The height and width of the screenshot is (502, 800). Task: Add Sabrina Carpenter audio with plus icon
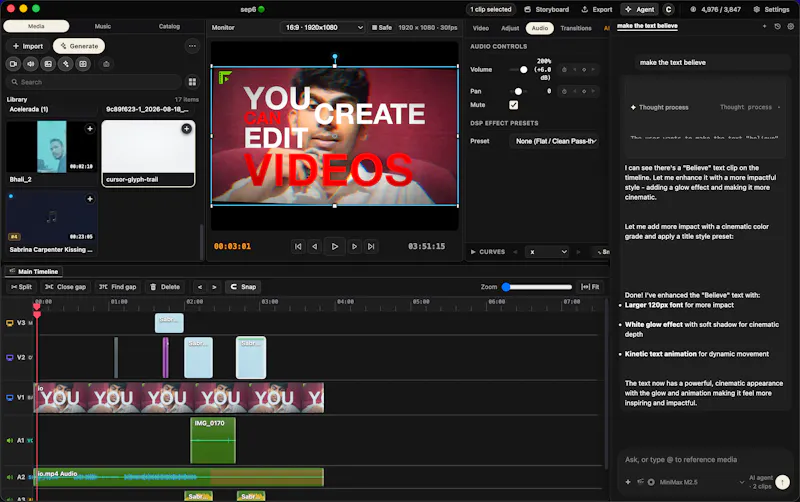[90, 199]
